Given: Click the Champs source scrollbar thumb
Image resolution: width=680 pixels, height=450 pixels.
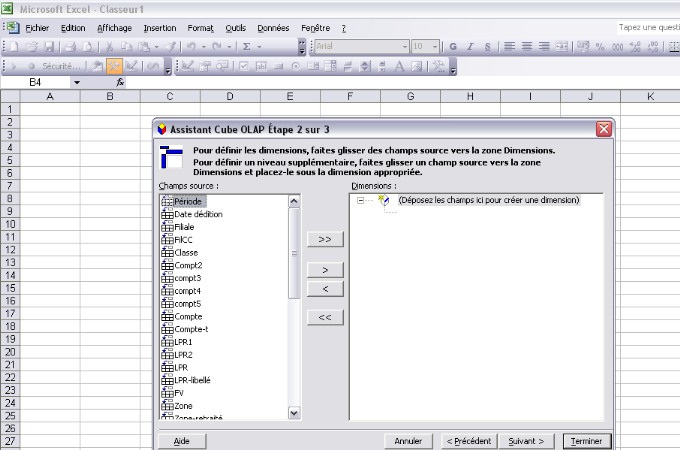Looking at the screenshot, I should click(x=294, y=253).
